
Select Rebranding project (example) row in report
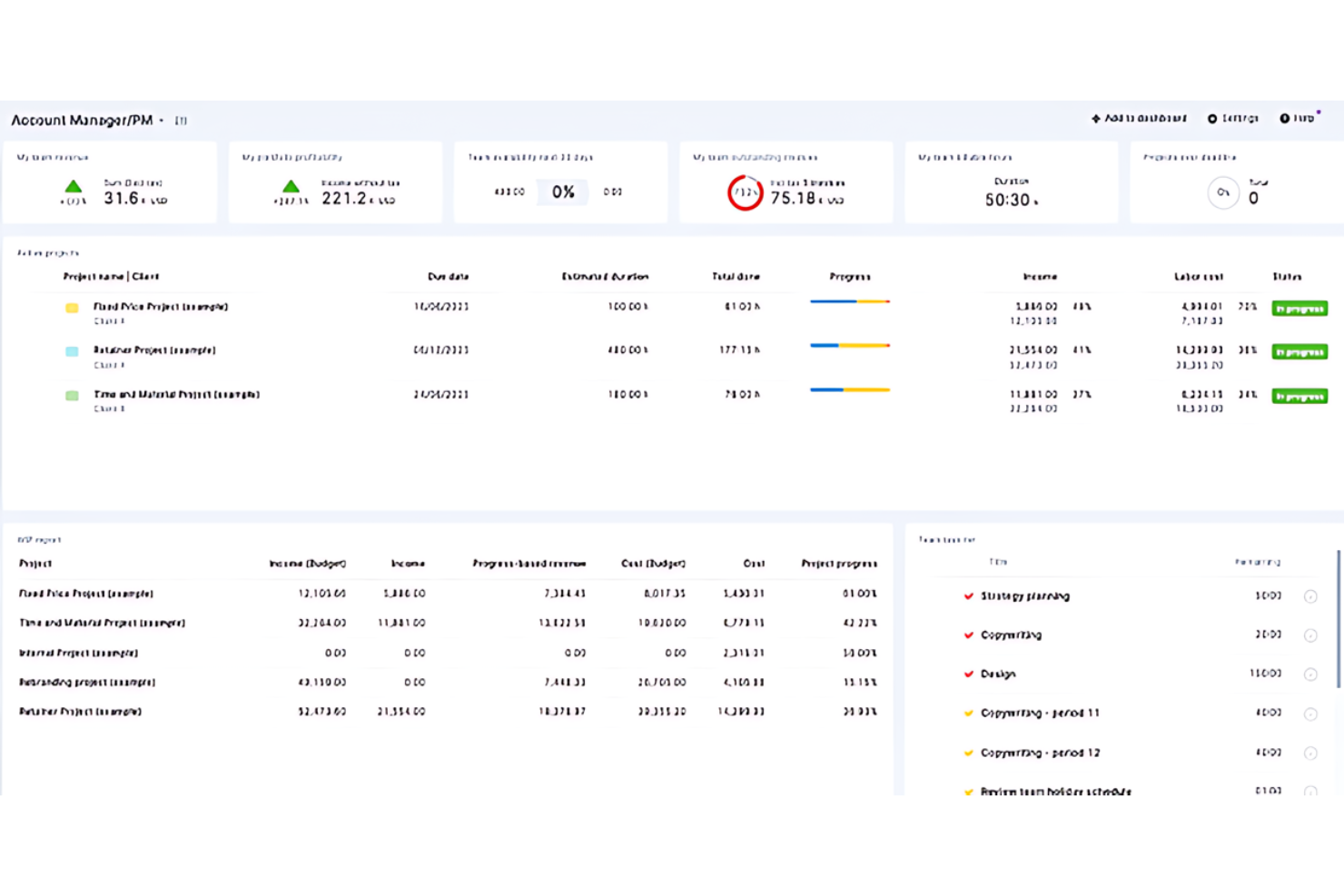pyautogui.click(x=448, y=683)
